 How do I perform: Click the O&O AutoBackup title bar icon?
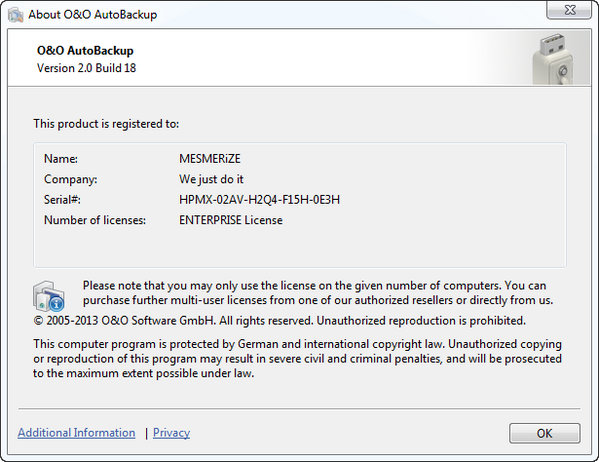[16, 15]
